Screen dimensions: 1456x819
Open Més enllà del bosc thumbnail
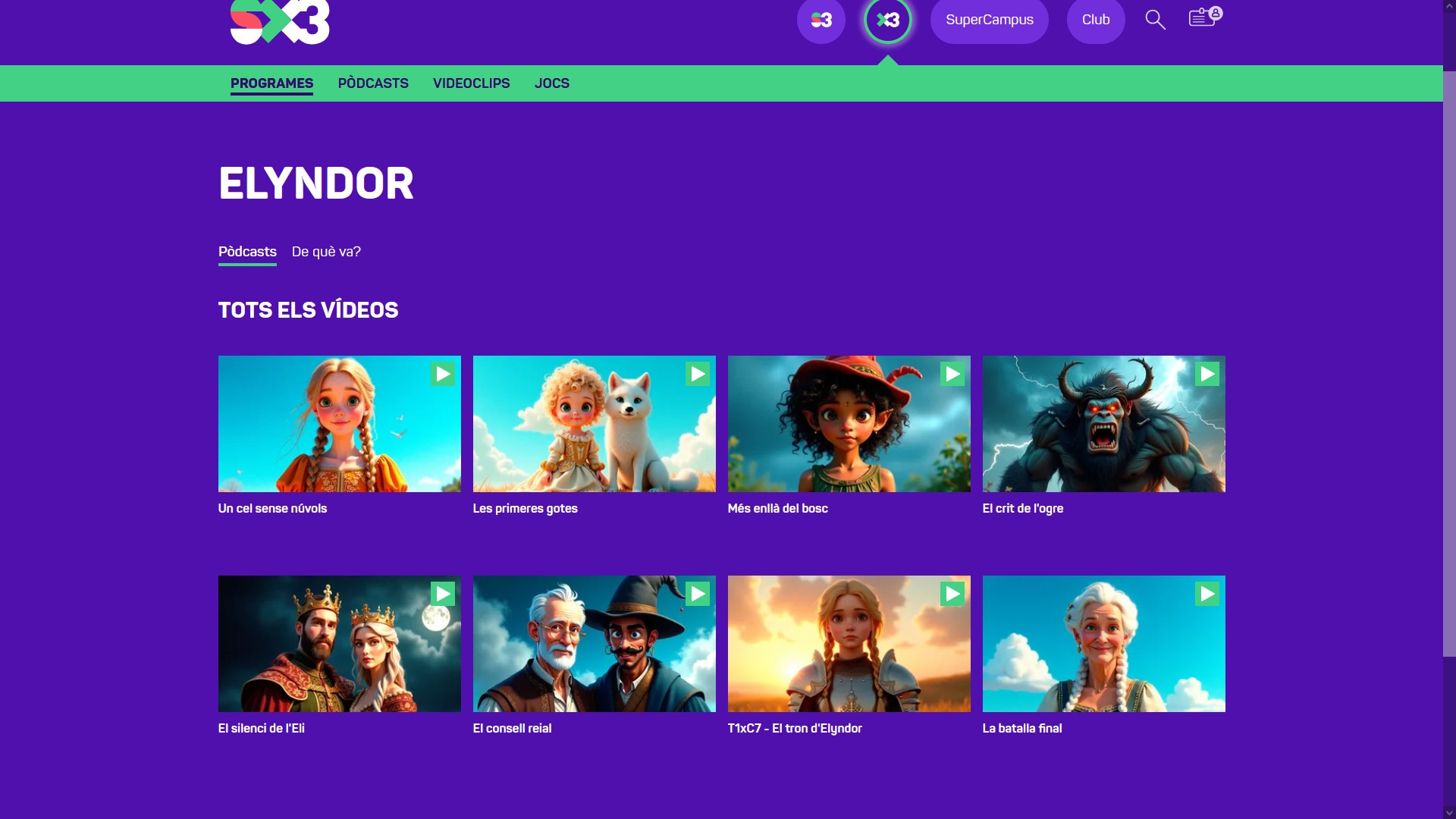pyautogui.click(x=849, y=424)
